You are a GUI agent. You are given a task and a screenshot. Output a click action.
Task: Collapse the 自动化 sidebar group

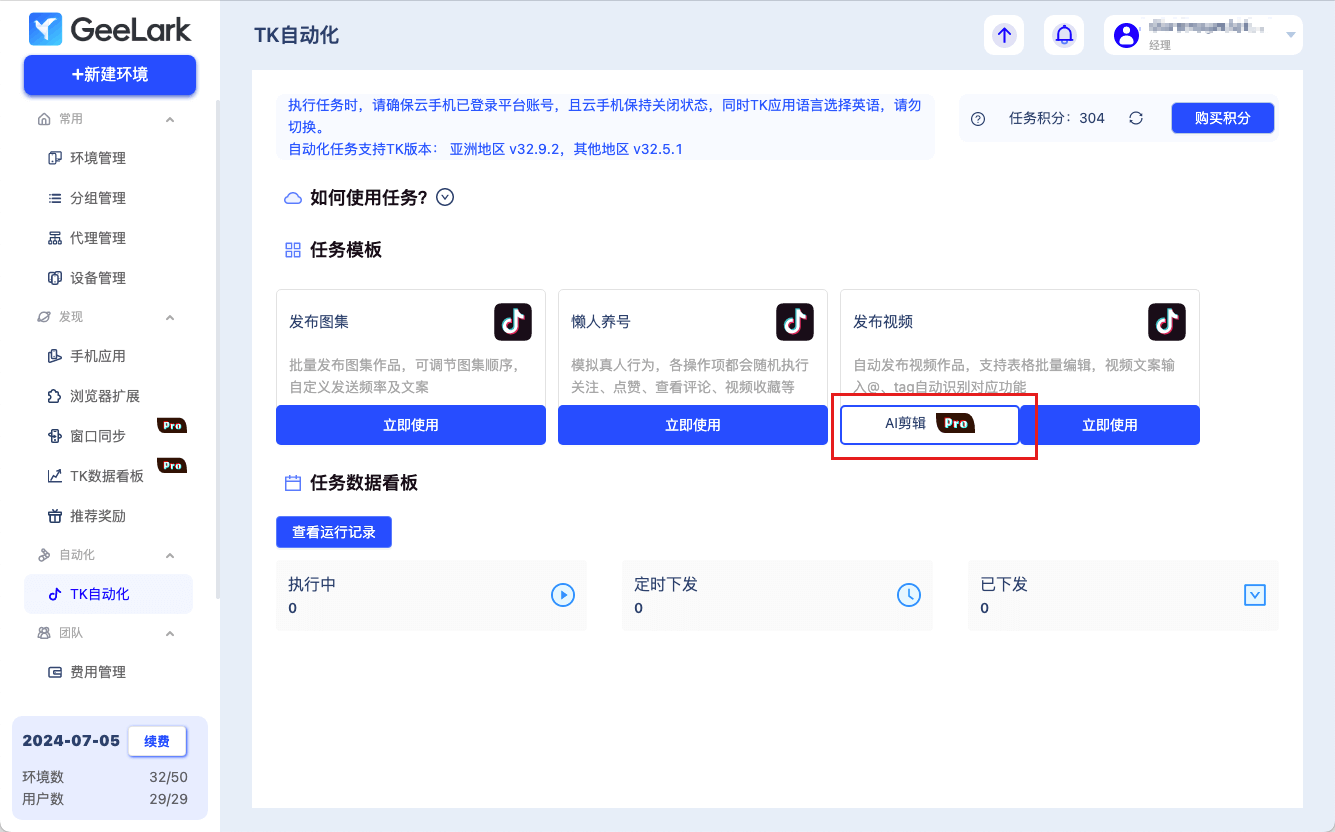pyautogui.click(x=170, y=555)
